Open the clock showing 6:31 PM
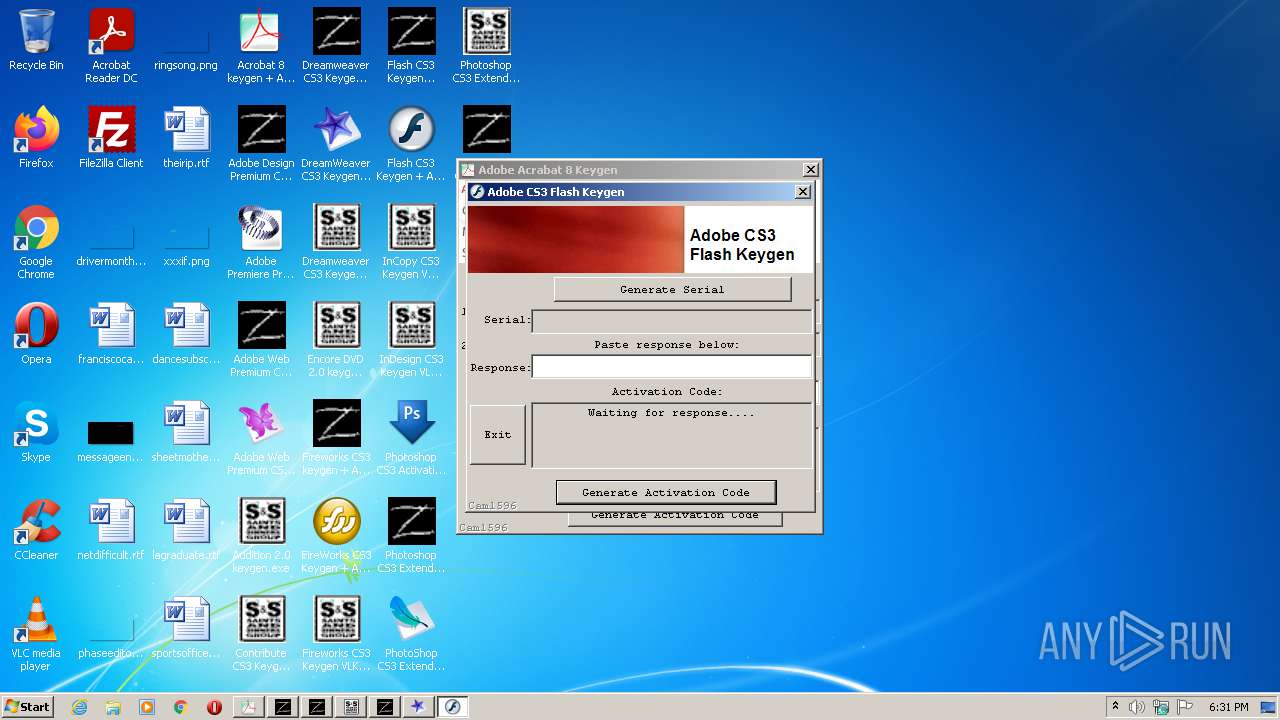The image size is (1280, 720). 1228,707
